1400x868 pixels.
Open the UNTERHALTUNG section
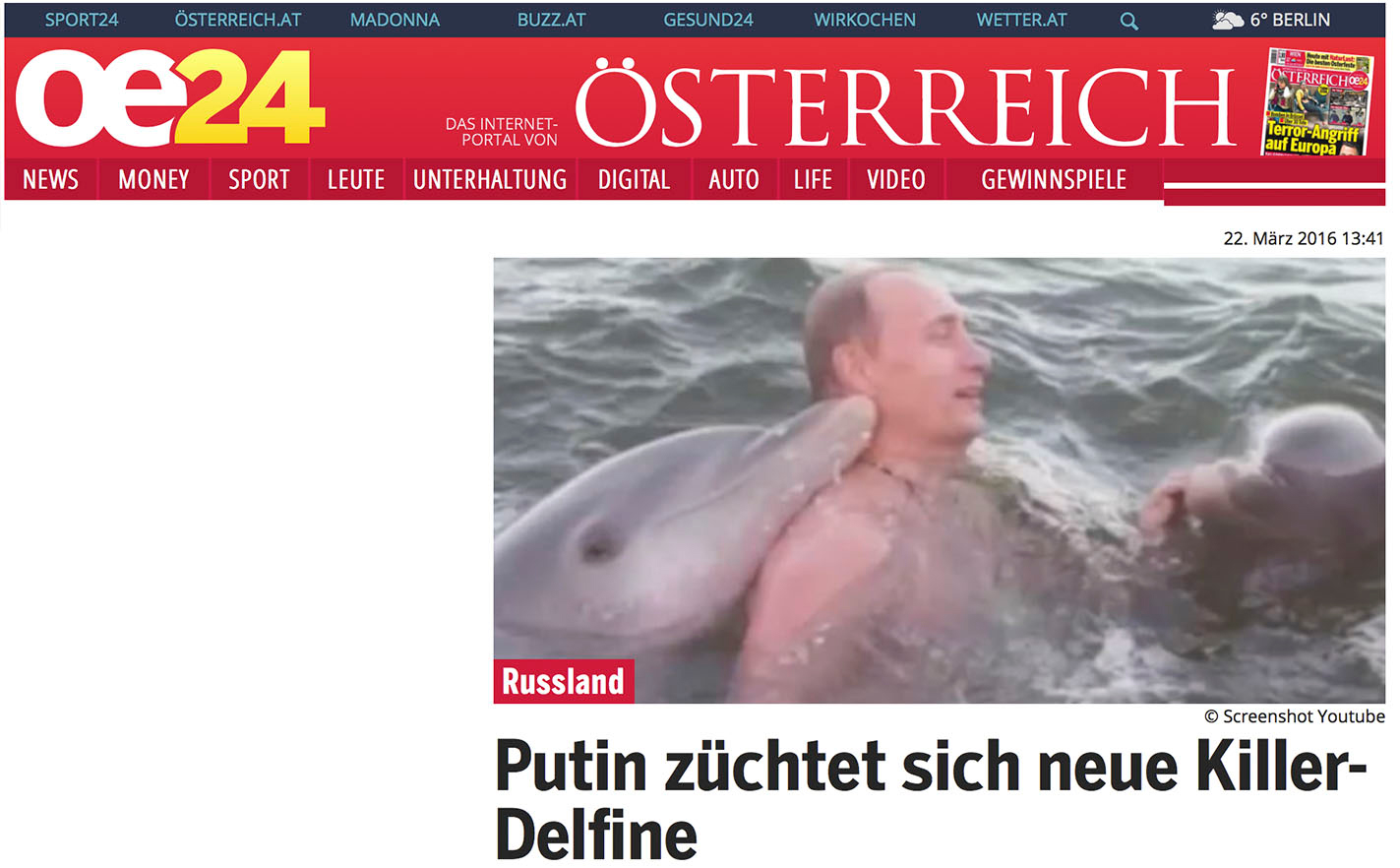click(x=490, y=179)
